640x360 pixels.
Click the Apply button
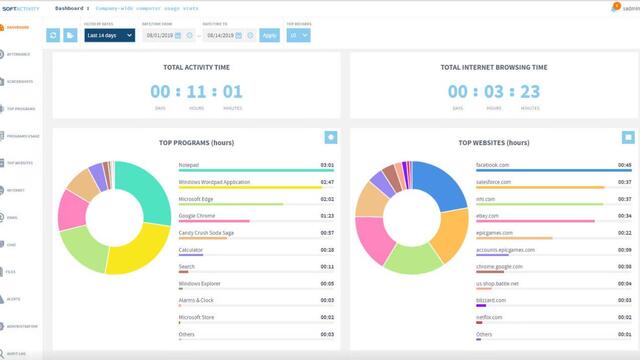(269, 35)
